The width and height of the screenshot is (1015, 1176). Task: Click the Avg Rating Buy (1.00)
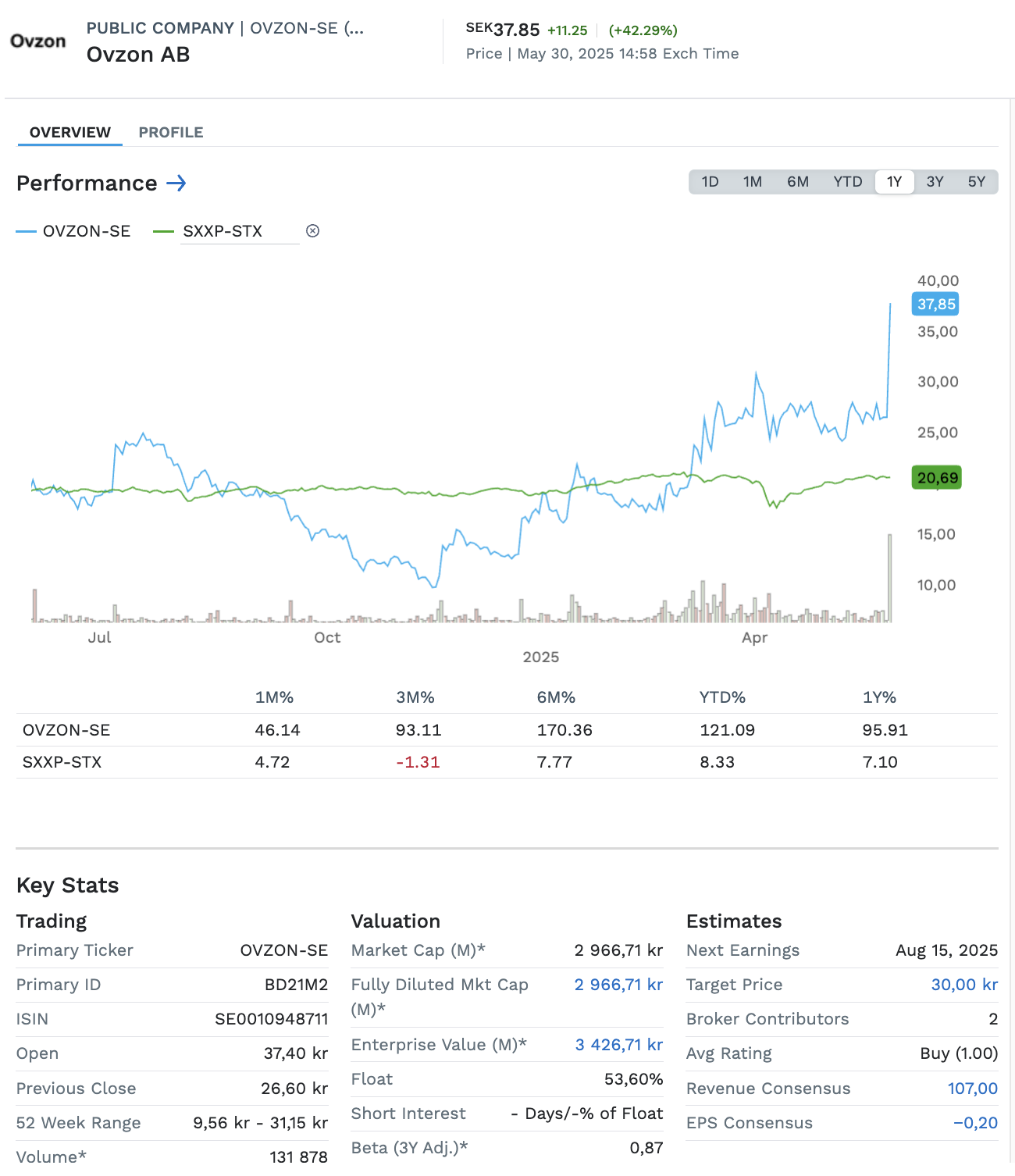coord(960,1053)
